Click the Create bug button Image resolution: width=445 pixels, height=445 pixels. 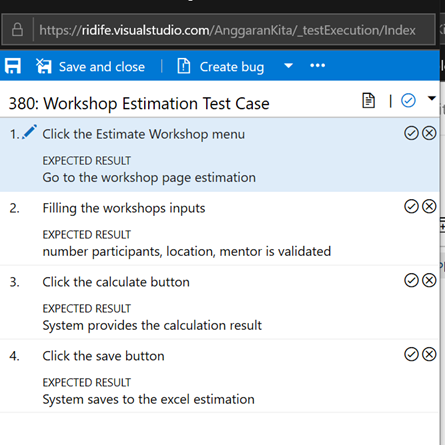click(x=220, y=66)
